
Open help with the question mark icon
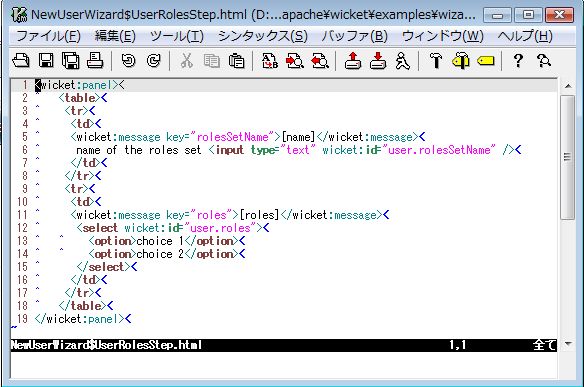[518, 61]
